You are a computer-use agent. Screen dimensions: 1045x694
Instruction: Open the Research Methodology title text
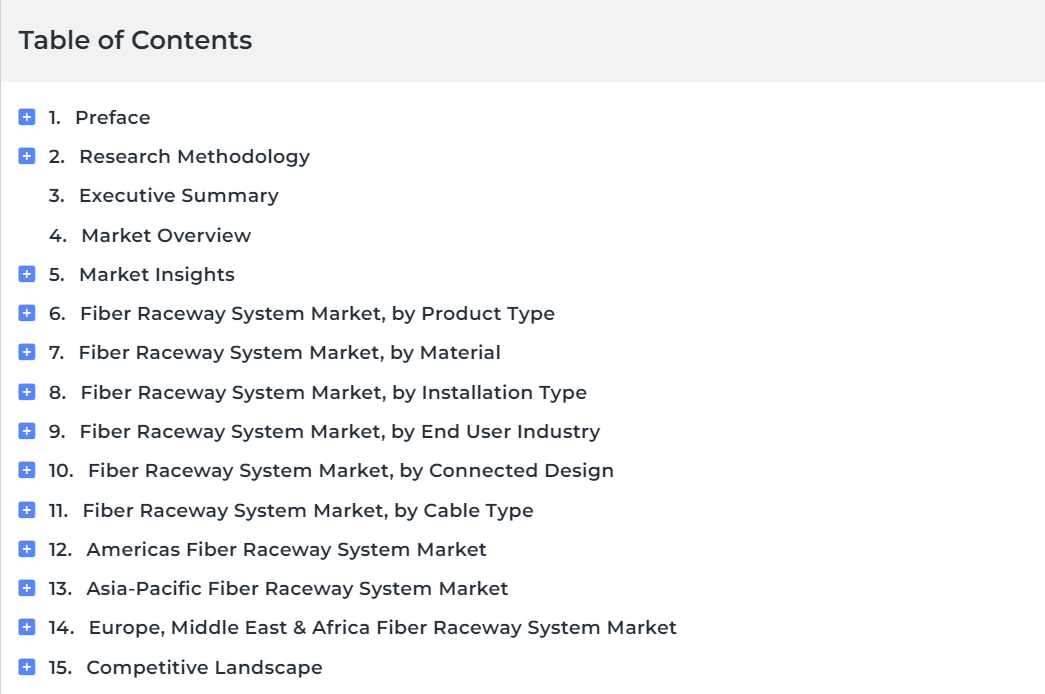click(195, 157)
